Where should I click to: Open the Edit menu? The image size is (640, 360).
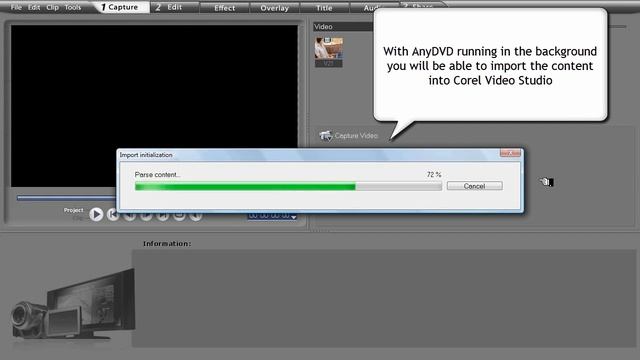tap(34, 7)
